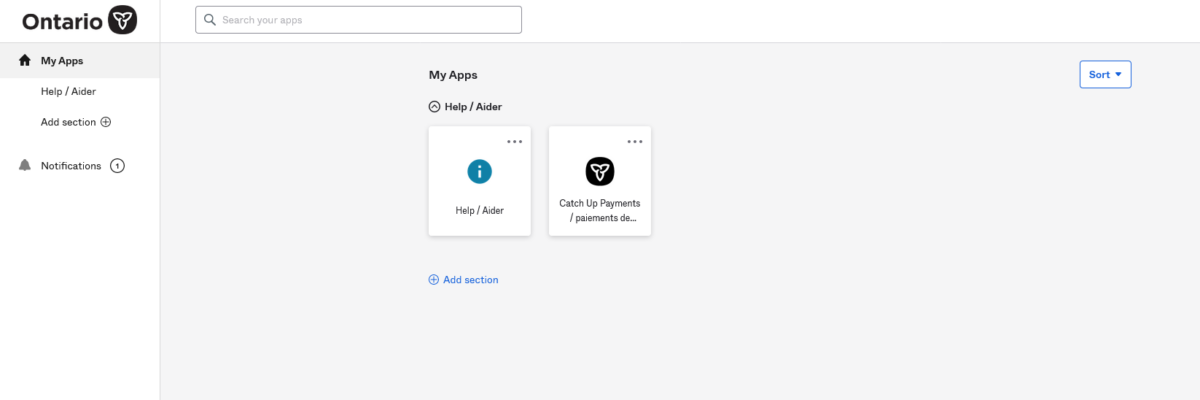Image resolution: width=1200 pixels, height=400 pixels.
Task: Click the magnifying glass search icon
Action: click(x=210, y=20)
